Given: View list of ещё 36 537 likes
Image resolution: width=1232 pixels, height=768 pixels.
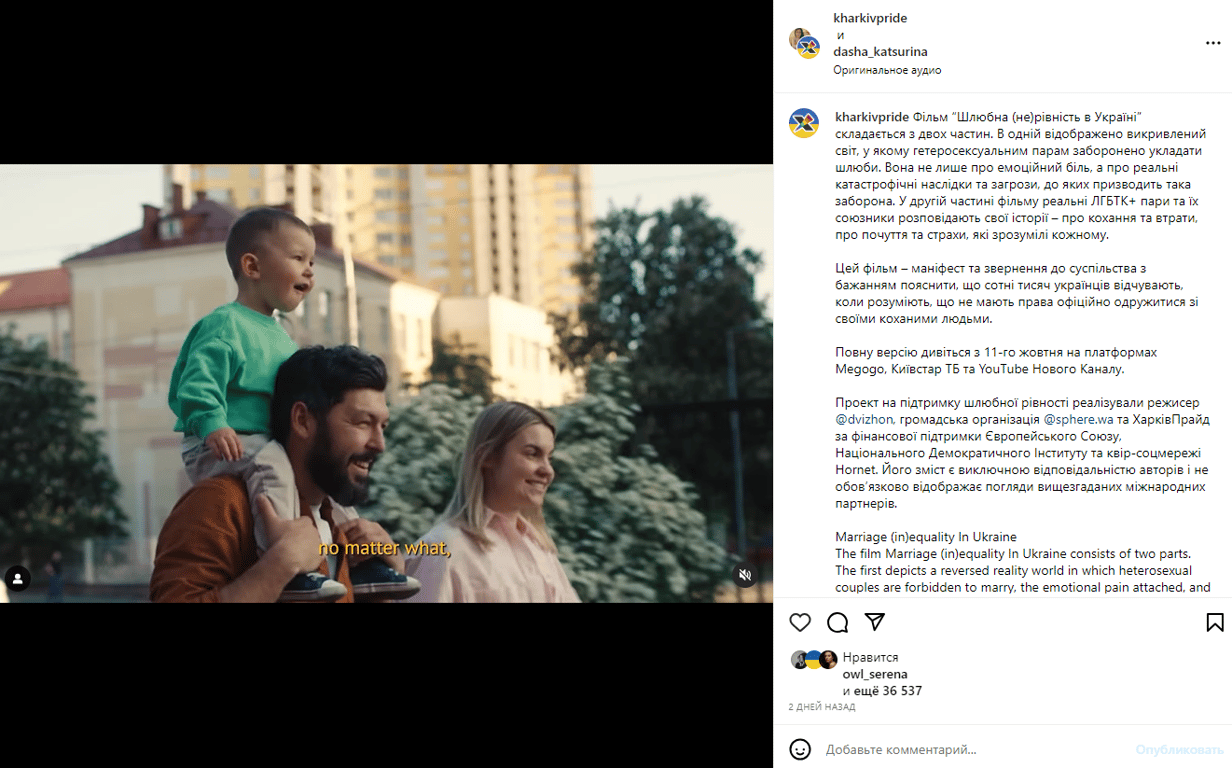Looking at the screenshot, I should pyautogui.click(x=882, y=691).
